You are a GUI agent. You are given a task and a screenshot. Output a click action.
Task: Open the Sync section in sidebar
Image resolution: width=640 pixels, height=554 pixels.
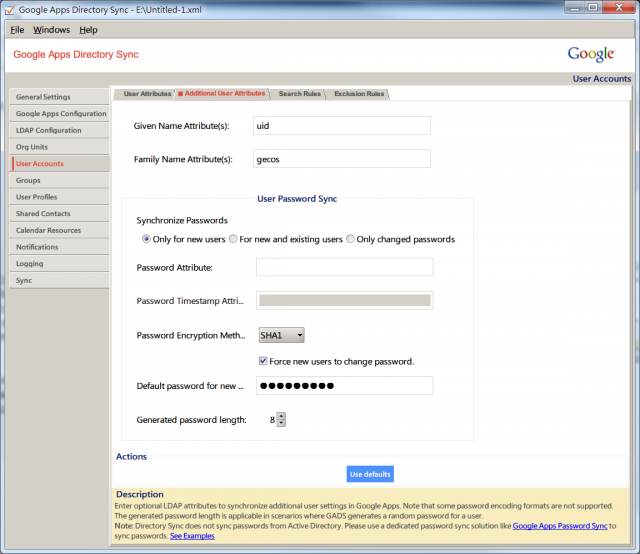[60, 280]
